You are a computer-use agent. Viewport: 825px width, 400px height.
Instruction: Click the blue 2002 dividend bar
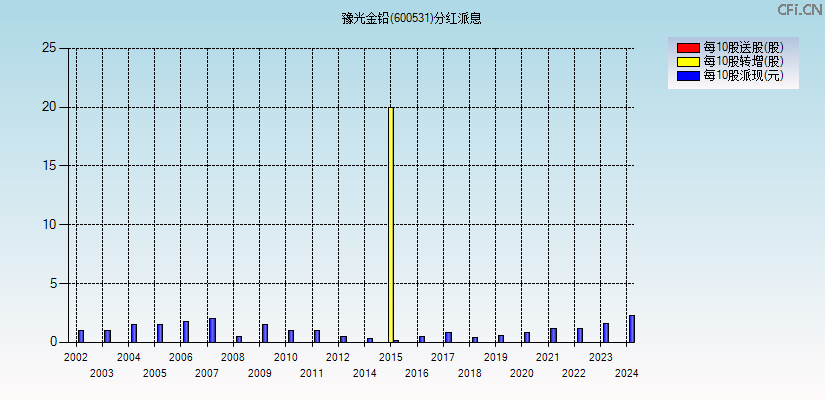click(x=81, y=336)
